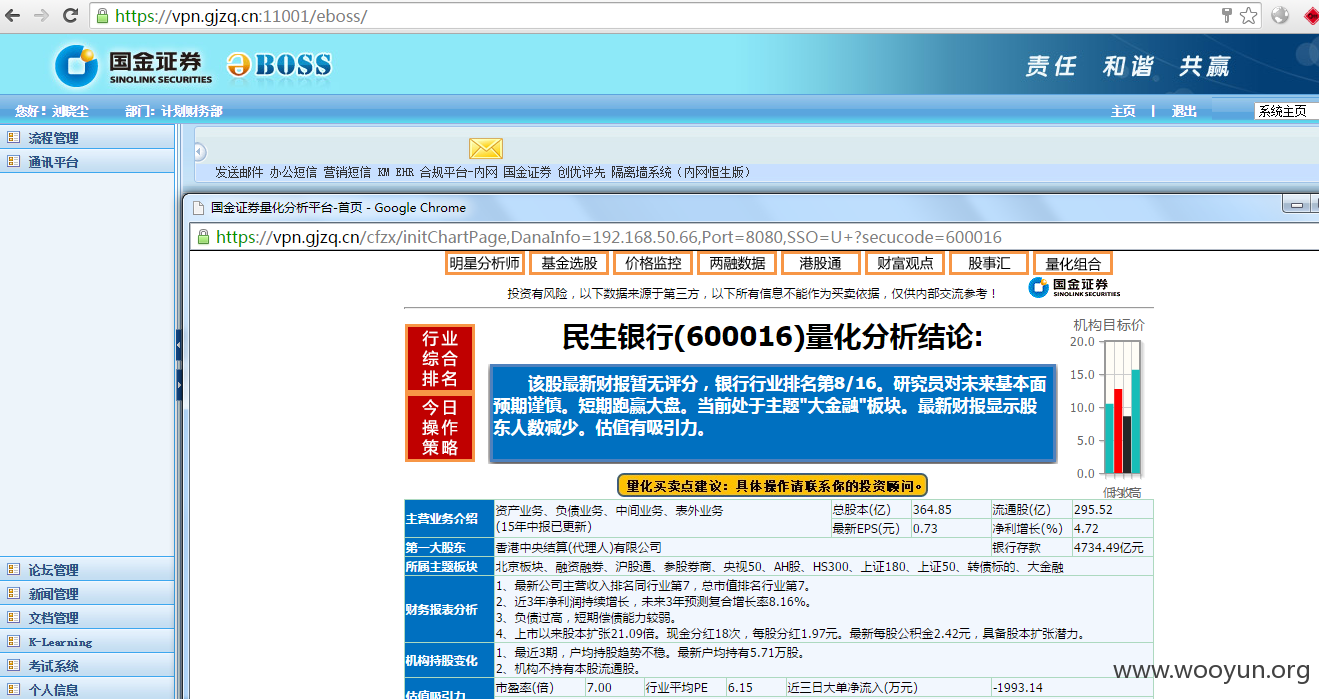Click the main browser address bar URL
This screenshot has width=1319, height=699.
(x=240, y=16)
